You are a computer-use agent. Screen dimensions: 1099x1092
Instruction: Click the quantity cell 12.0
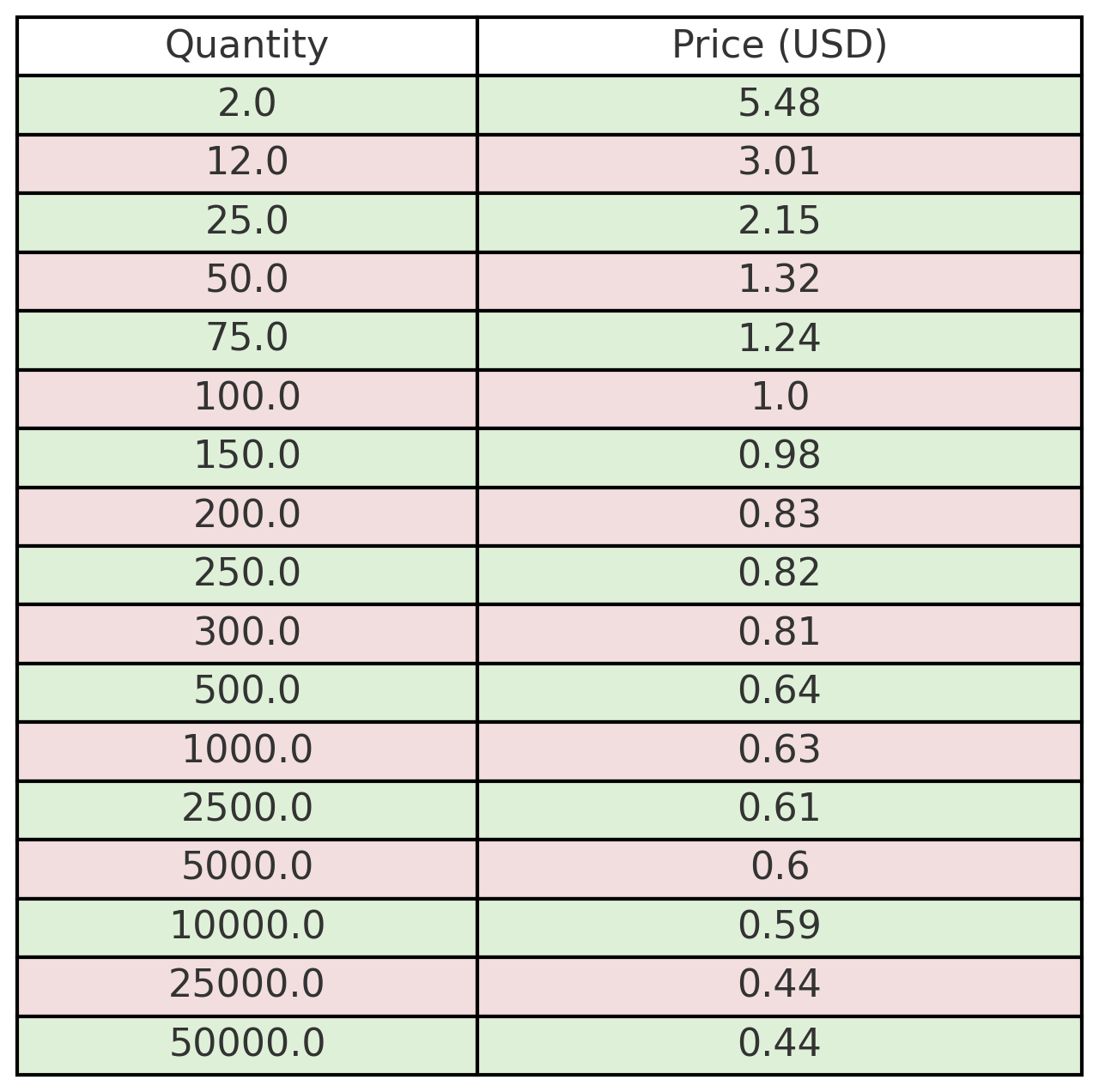tap(247, 164)
